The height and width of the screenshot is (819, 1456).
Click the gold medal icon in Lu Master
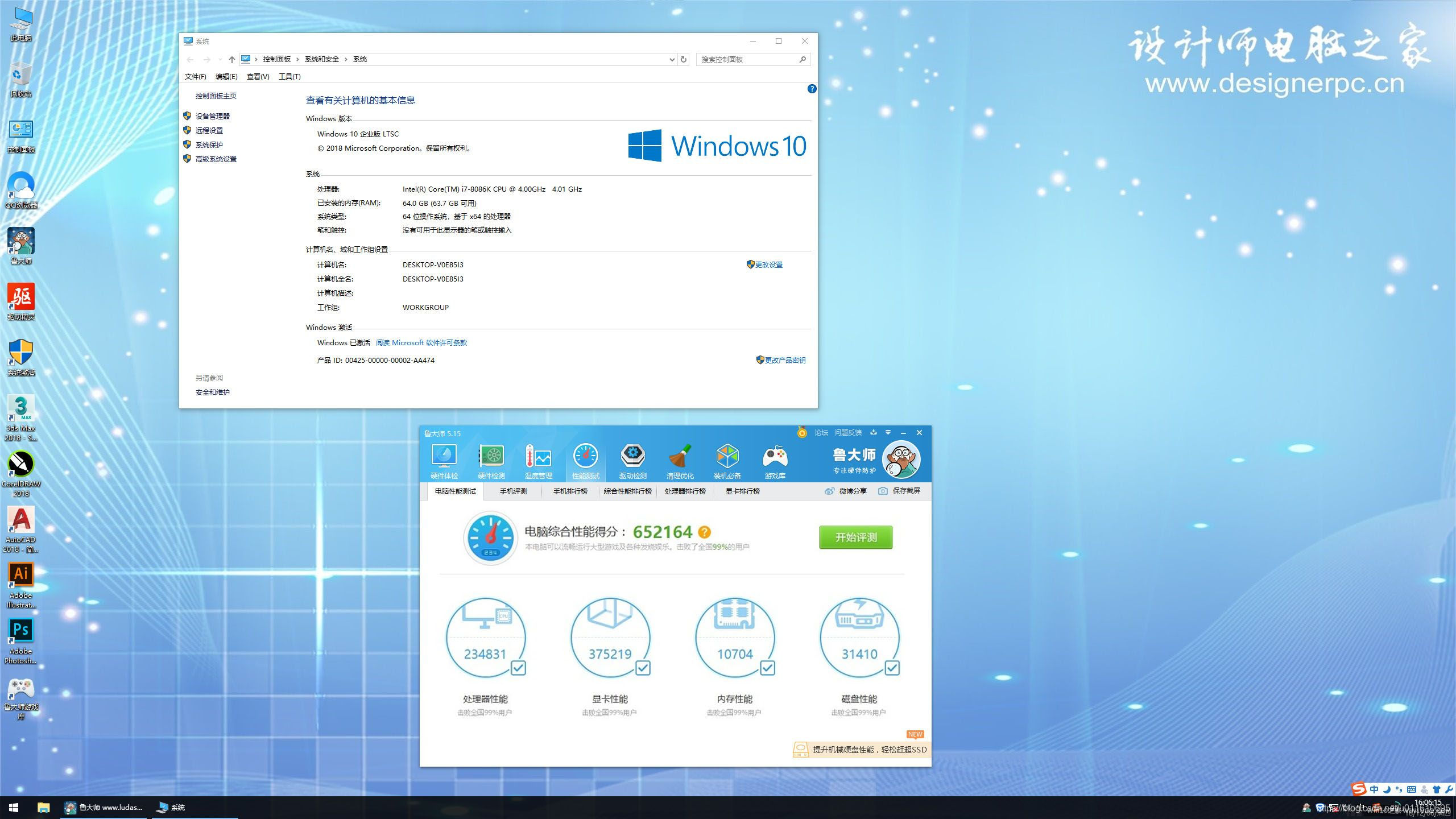point(802,433)
